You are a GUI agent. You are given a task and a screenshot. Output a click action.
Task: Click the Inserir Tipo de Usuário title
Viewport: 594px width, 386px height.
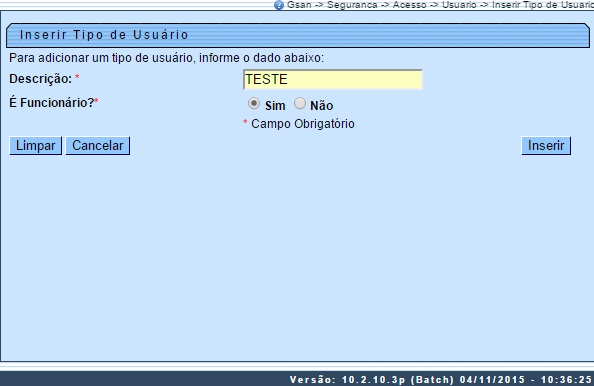coord(104,35)
